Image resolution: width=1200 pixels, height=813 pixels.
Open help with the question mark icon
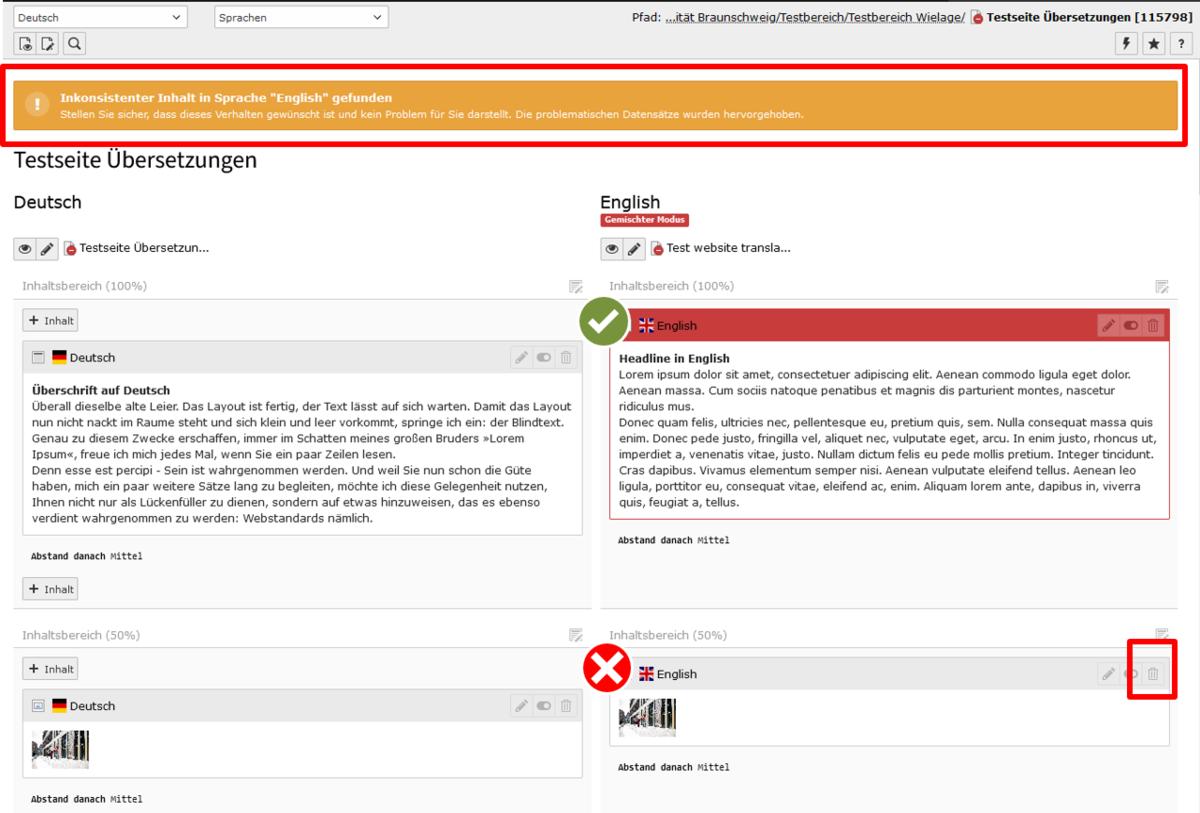[x=1180, y=43]
